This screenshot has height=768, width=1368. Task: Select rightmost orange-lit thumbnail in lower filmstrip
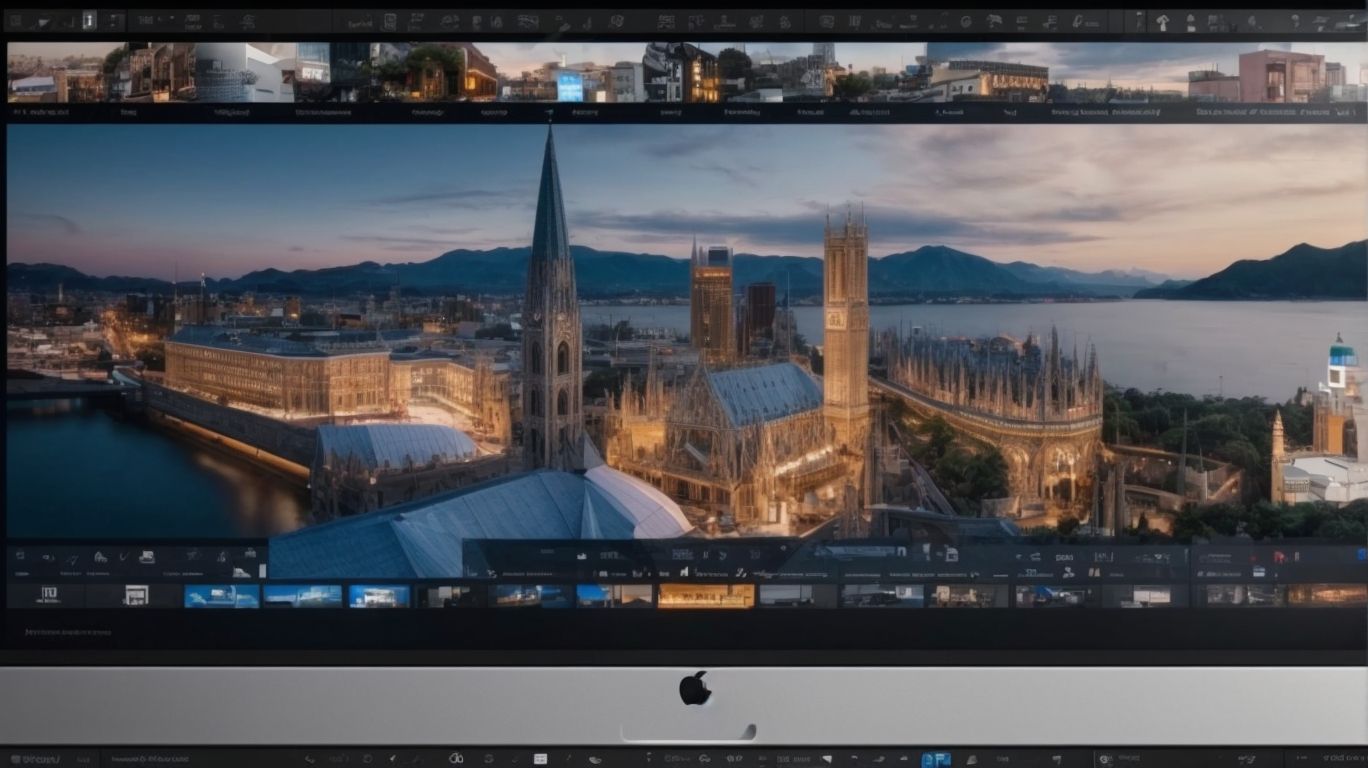1326,595
